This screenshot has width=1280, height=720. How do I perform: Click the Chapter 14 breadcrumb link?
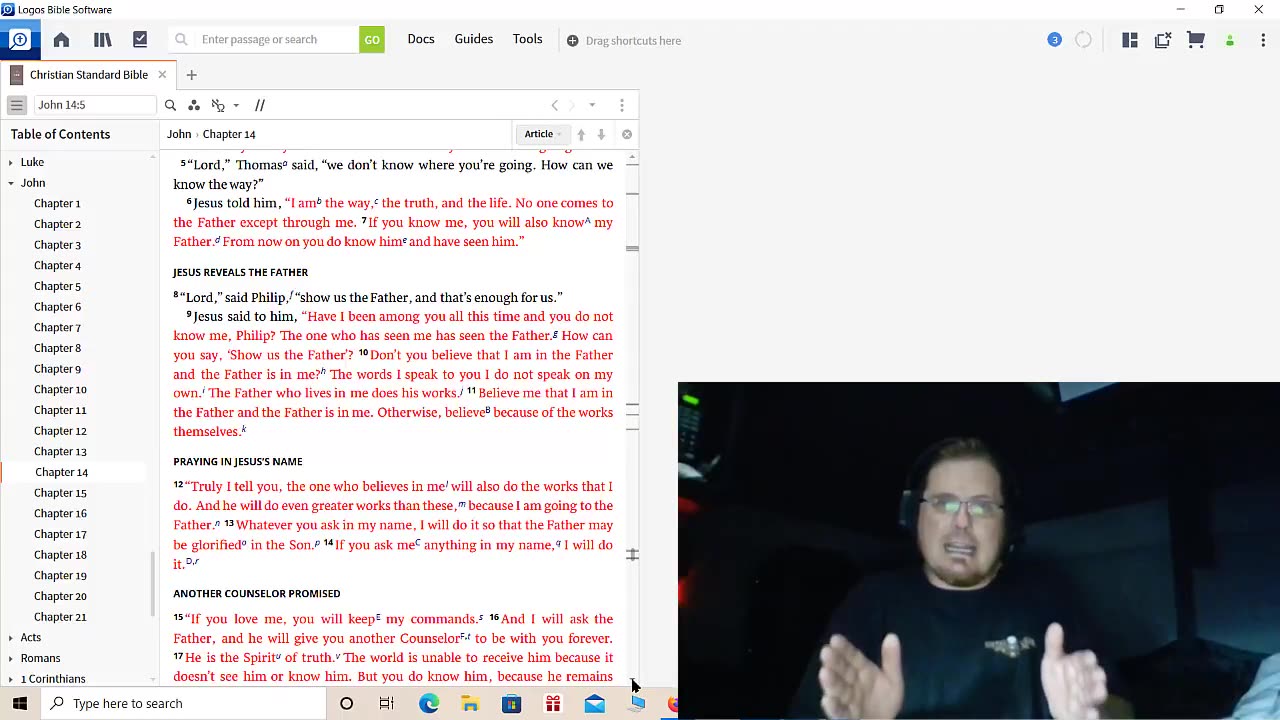(229, 134)
